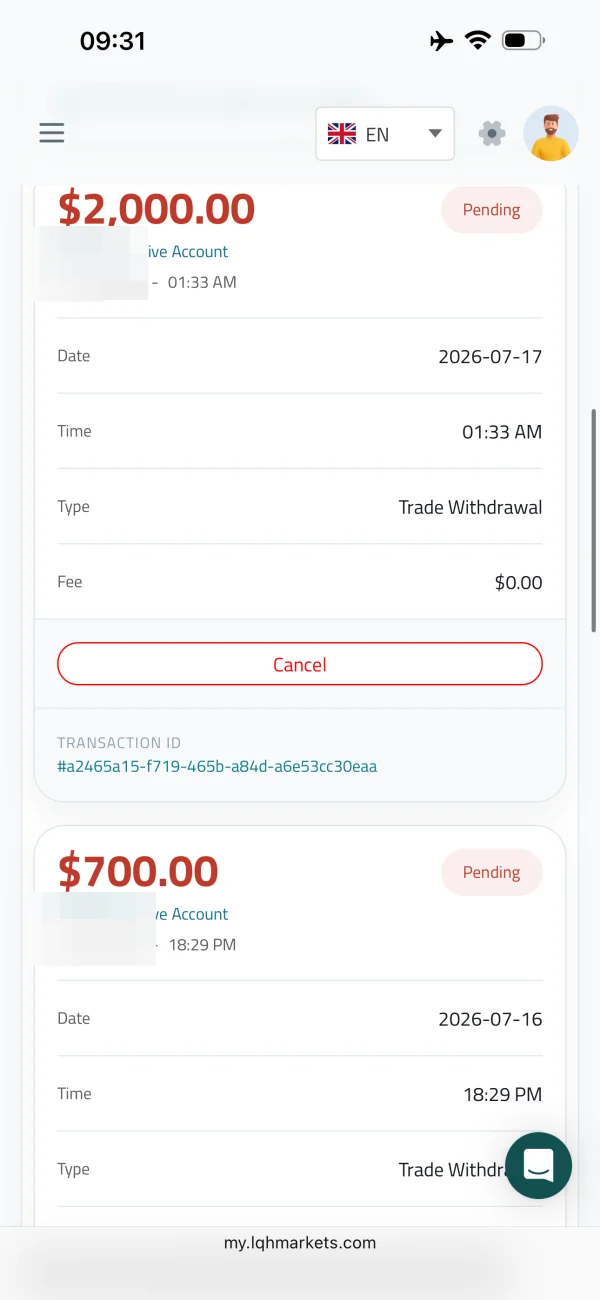Tap the battery status icon
Image resolution: width=600 pixels, height=1300 pixels.
(523, 41)
